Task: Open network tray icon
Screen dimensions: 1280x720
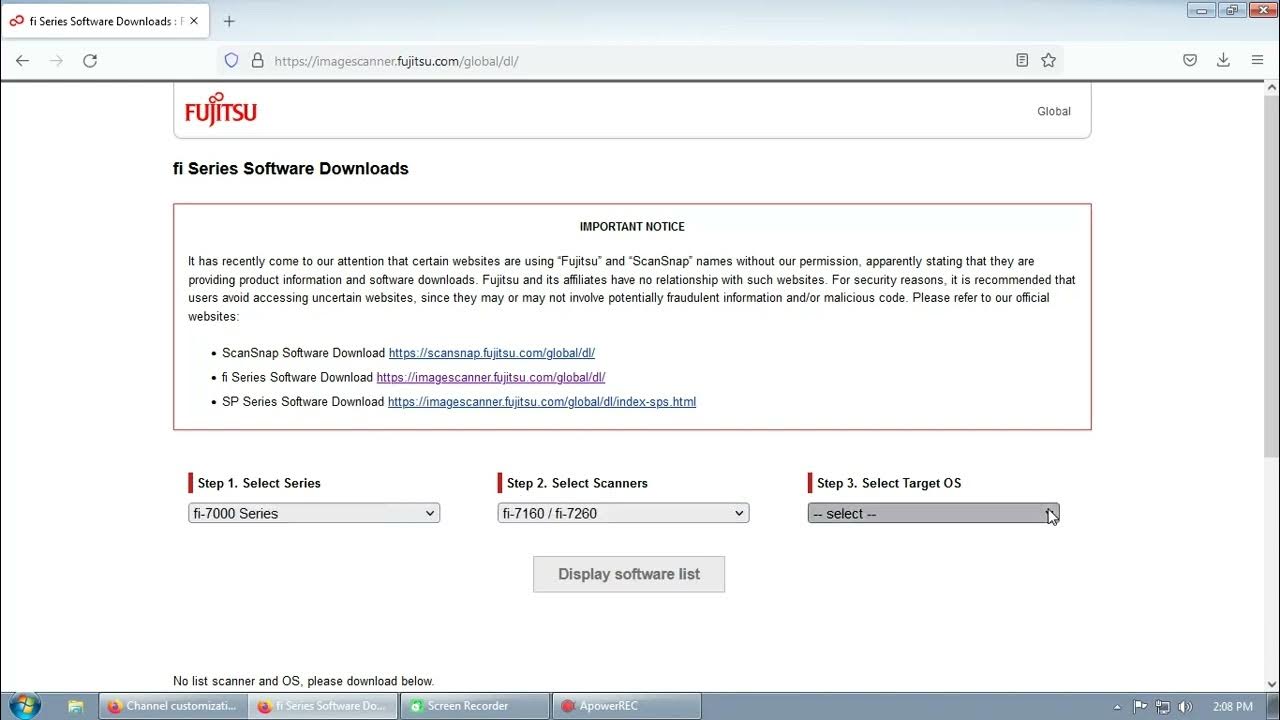Action: tap(1163, 706)
